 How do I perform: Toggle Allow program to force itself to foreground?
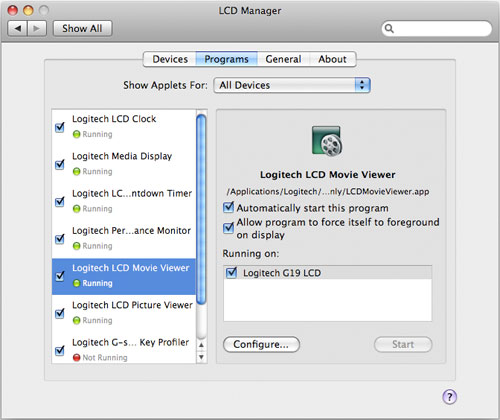[229, 228]
